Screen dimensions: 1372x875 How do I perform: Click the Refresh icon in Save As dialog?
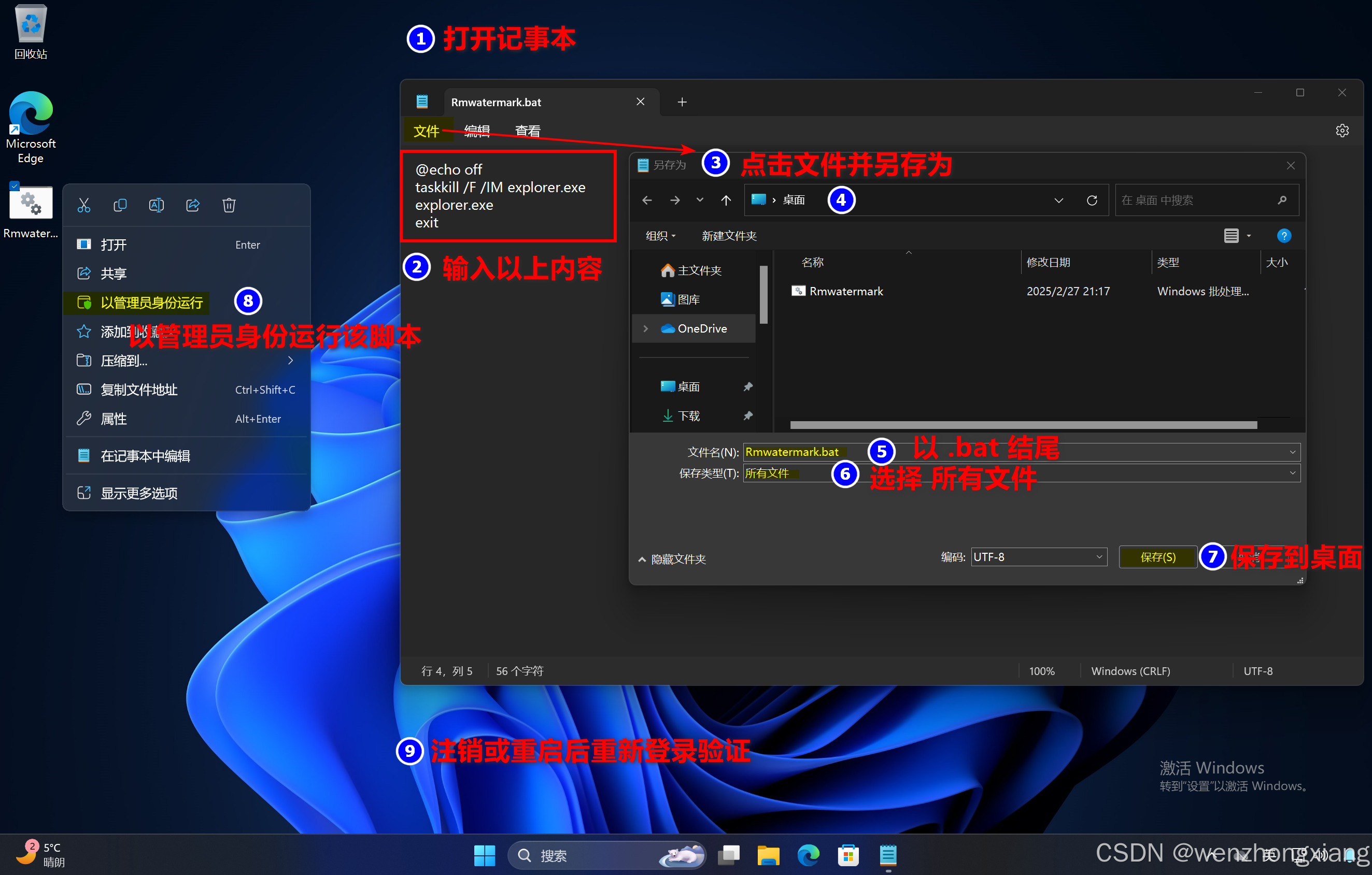[1092, 200]
